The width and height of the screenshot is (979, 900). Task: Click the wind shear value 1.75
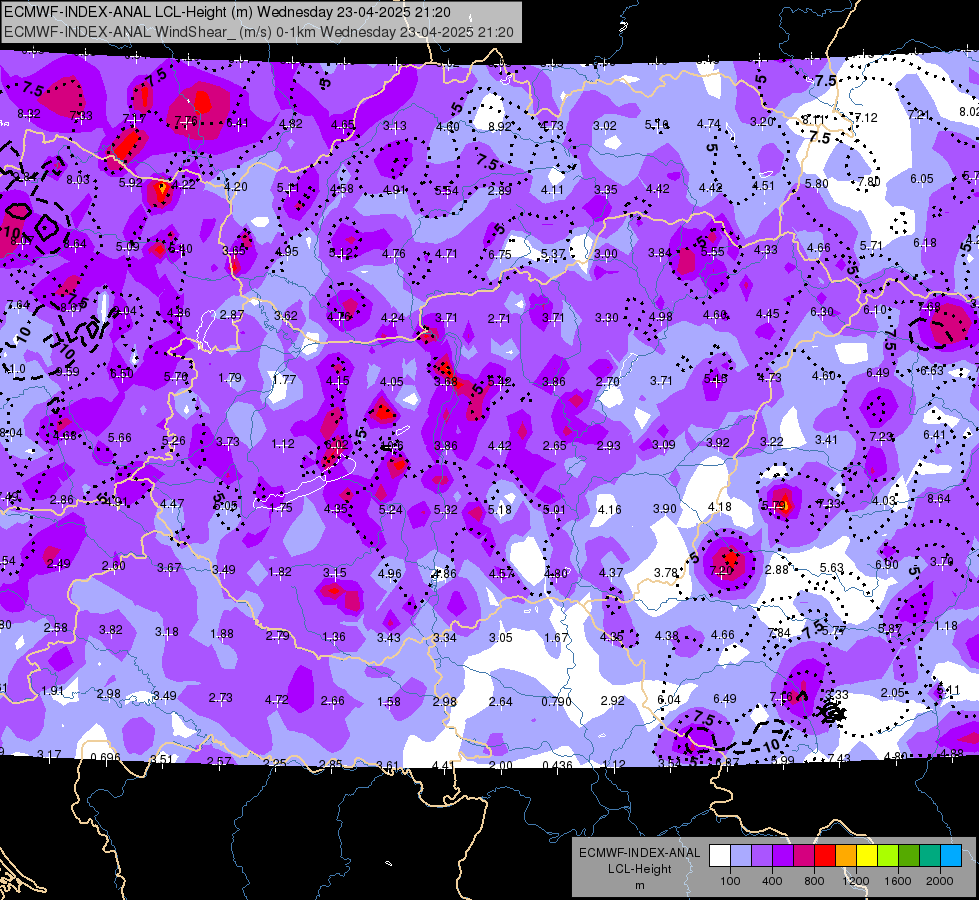pyautogui.click(x=281, y=508)
